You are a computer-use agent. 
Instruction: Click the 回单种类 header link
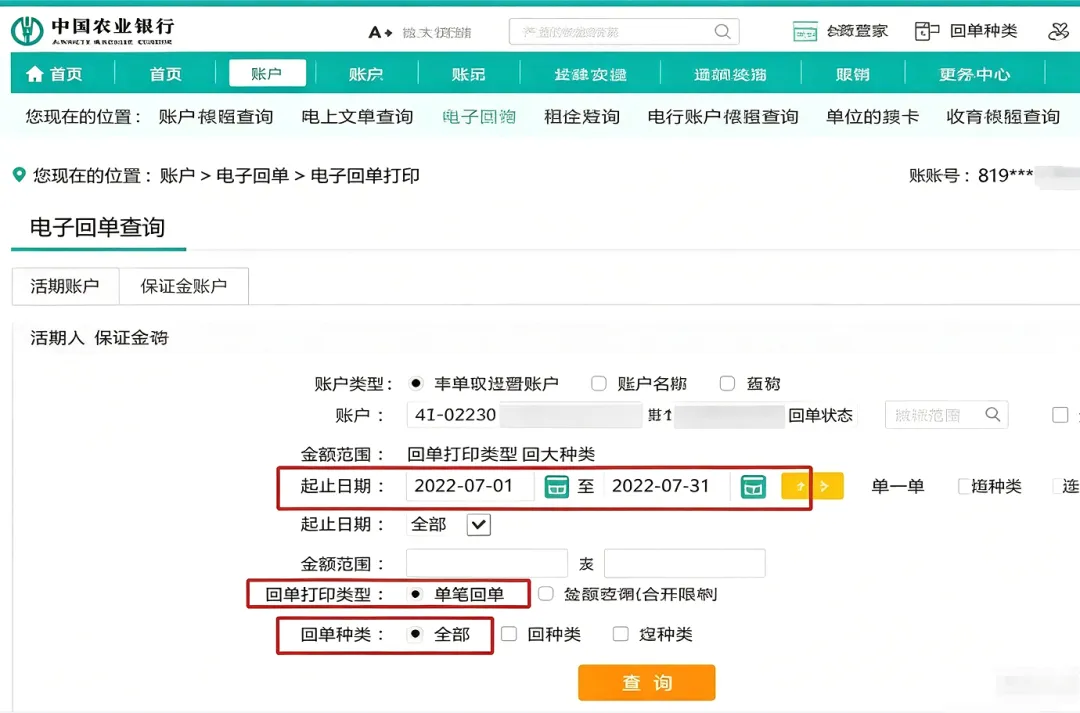click(x=983, y=31)
